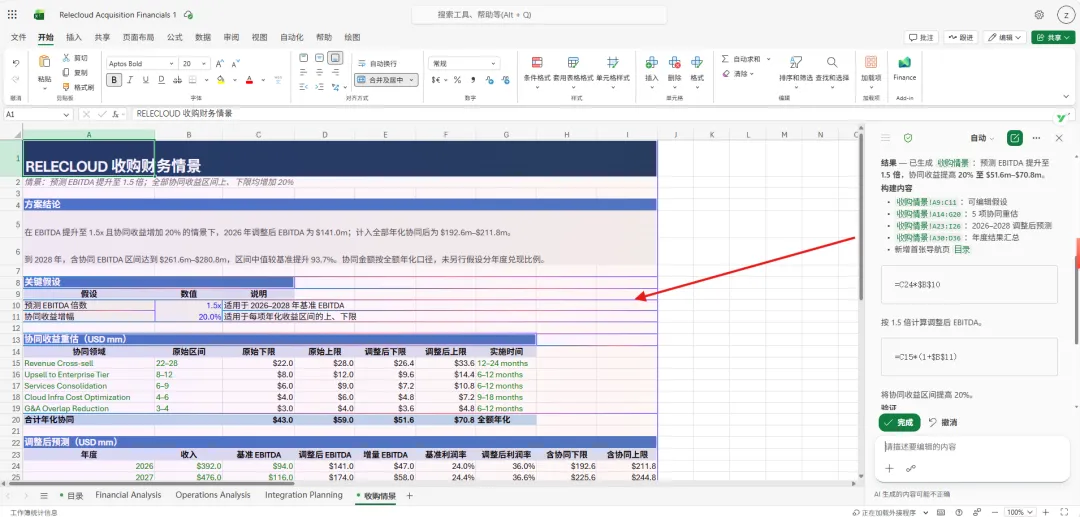Click the shield icon in the assistant pane
Image resolution: width=1080 pixels, height=517 pixels.
tap(908, 138)
